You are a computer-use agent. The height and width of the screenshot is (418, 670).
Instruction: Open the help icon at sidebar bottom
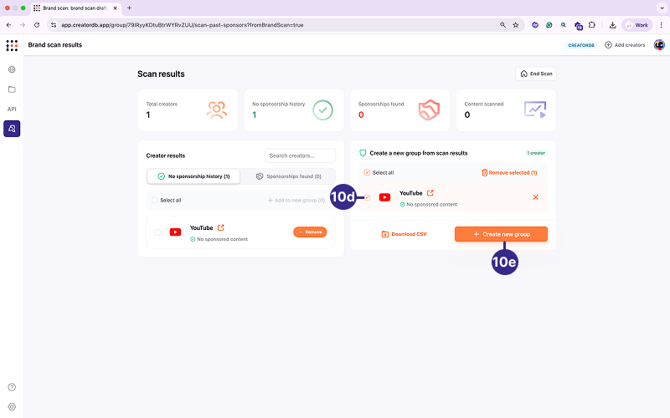pos(12,387)
